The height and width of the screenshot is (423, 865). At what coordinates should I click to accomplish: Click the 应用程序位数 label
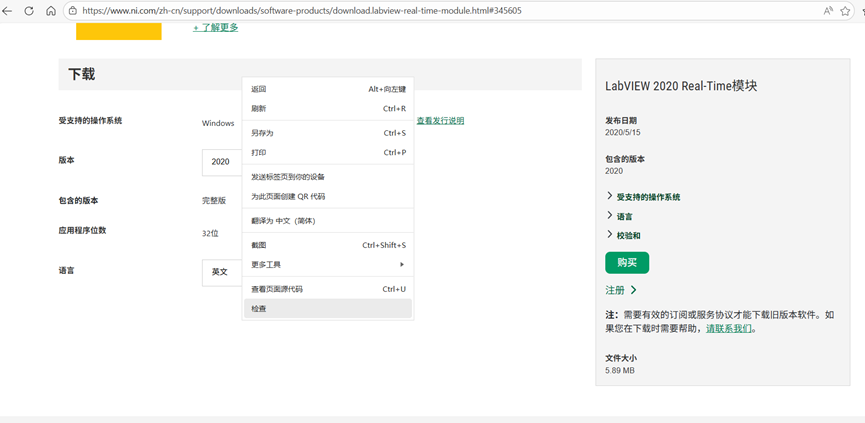click(82, 231)
